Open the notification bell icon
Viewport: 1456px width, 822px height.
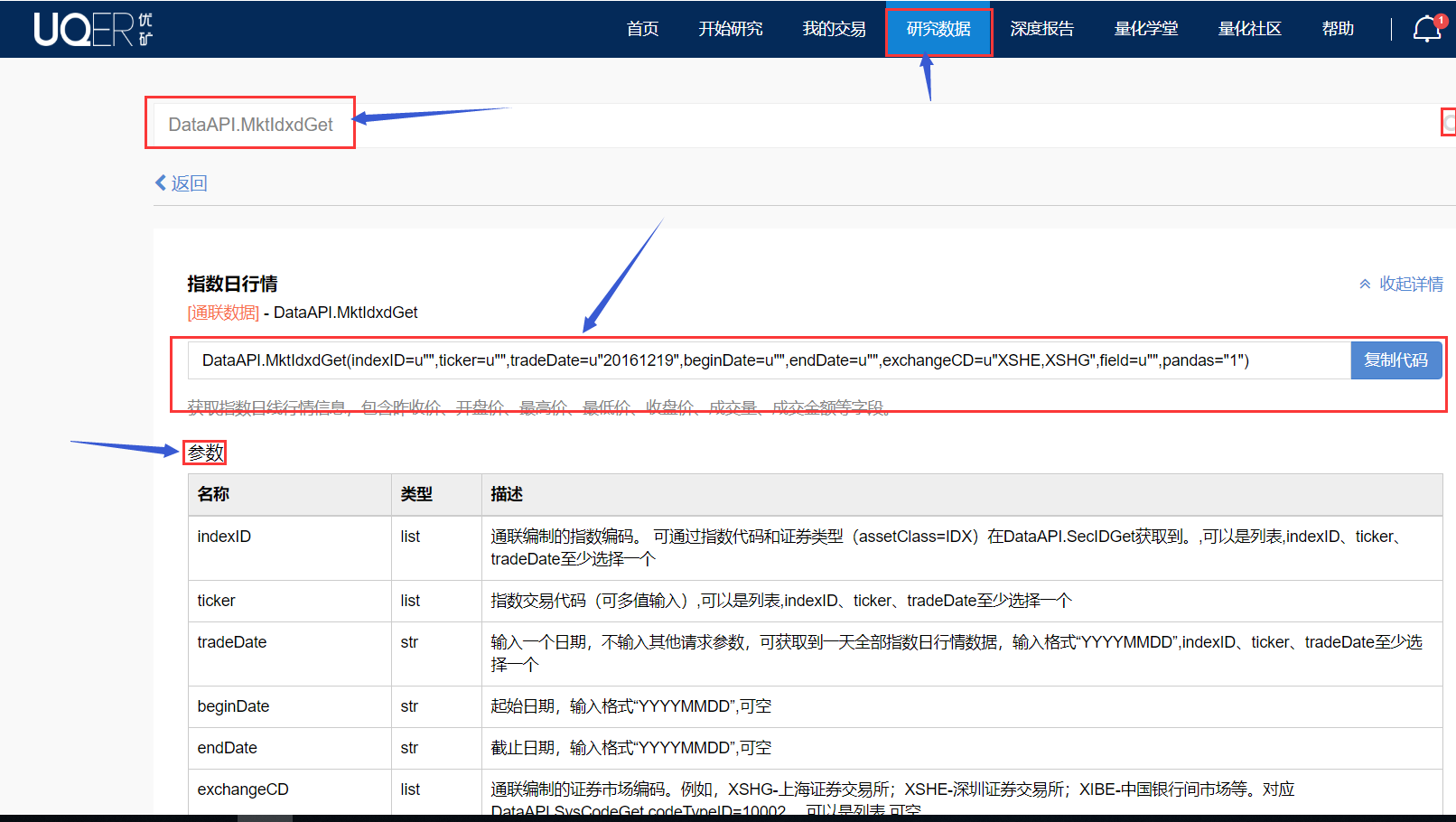click(1426, 29)
